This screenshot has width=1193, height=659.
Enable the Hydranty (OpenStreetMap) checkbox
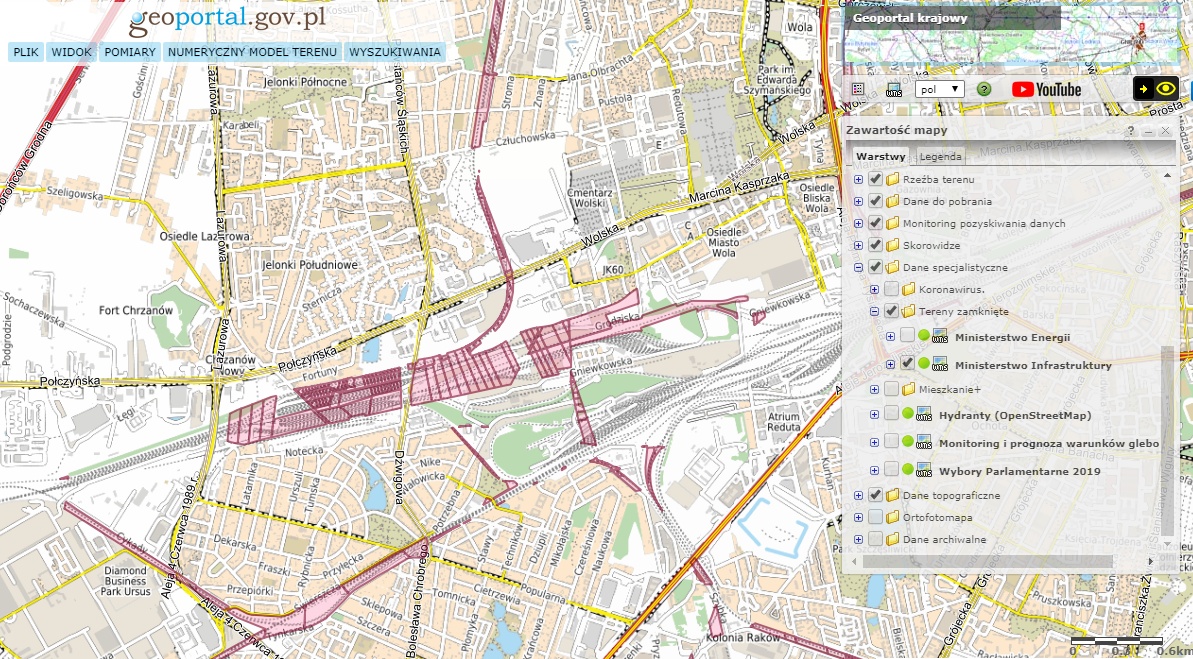click(x=891, y=414)
